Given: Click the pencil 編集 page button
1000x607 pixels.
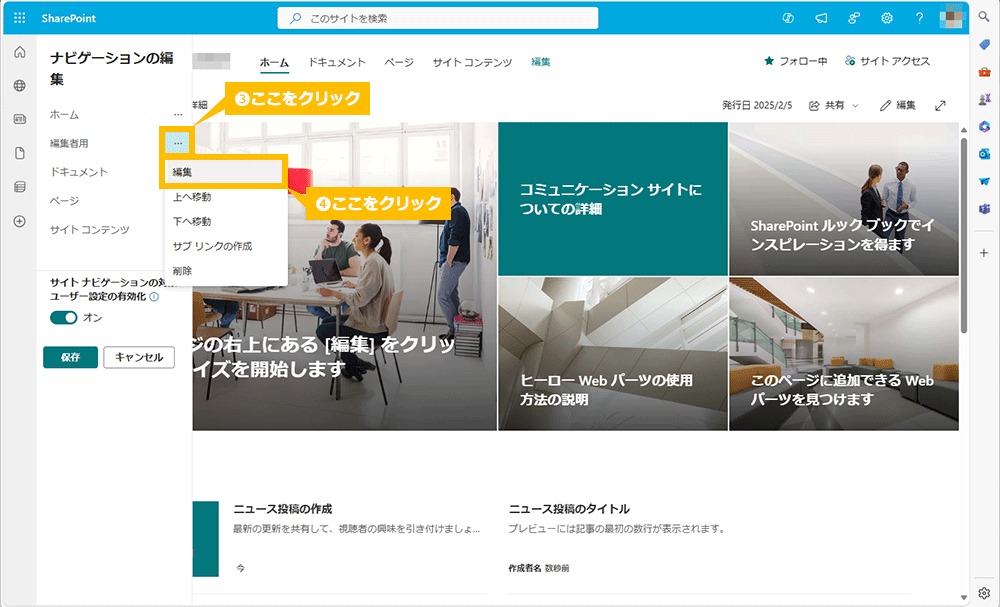Looking at the screenshot, I should click(897, 105).
